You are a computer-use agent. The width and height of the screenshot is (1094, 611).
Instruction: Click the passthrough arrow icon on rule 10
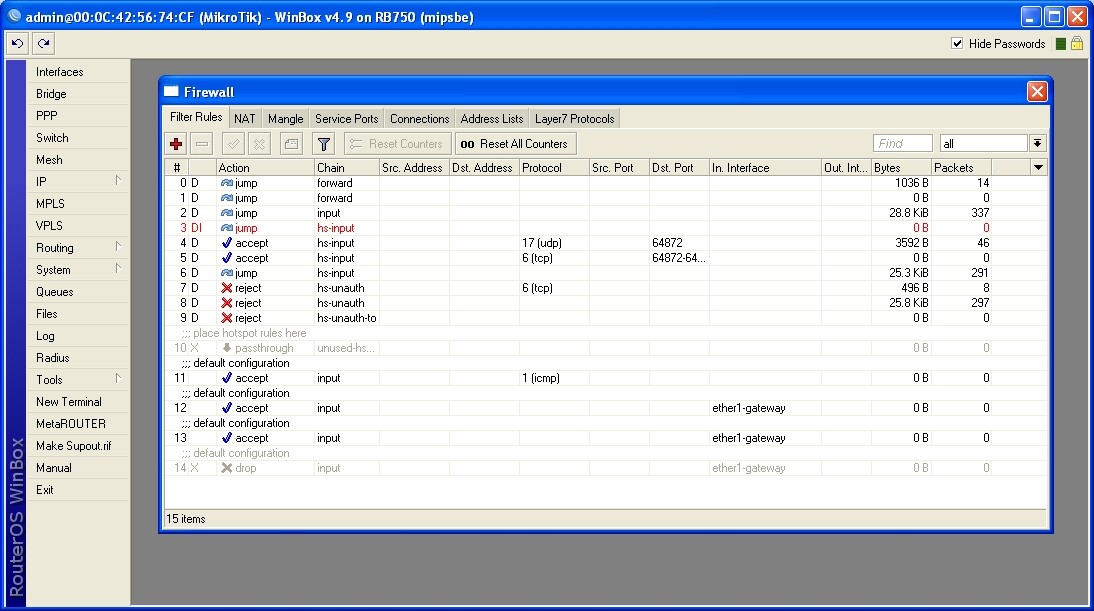[227, 348]
